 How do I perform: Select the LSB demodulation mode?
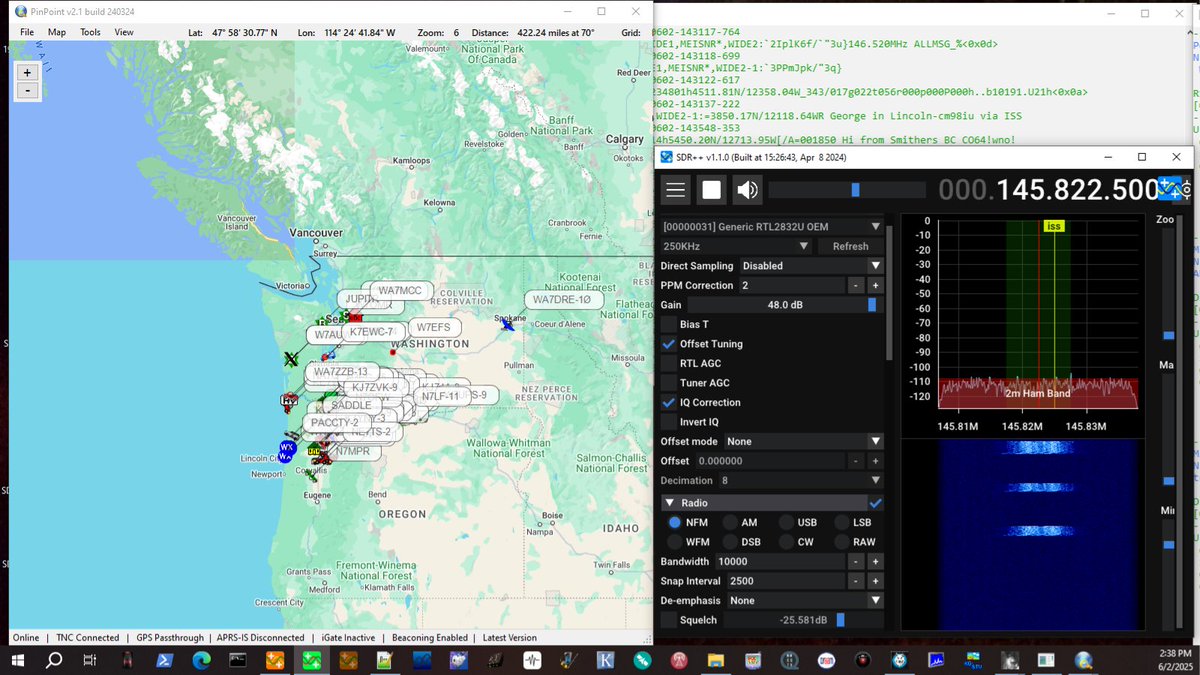pyautogui.click(x=840, y=522)
